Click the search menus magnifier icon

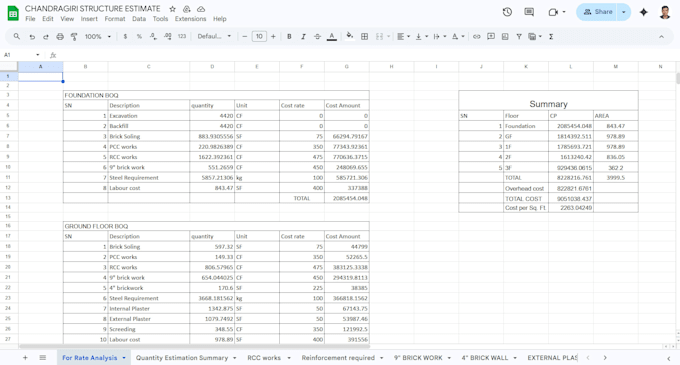(16, 36)
